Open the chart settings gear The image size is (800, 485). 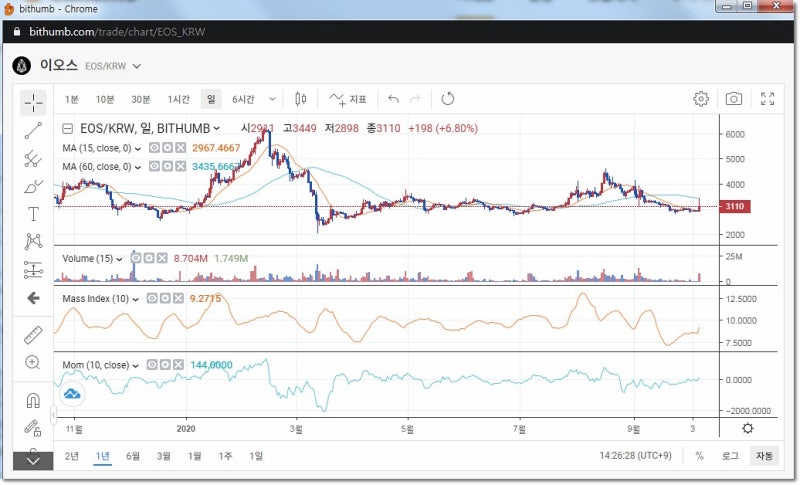(701, 98)
